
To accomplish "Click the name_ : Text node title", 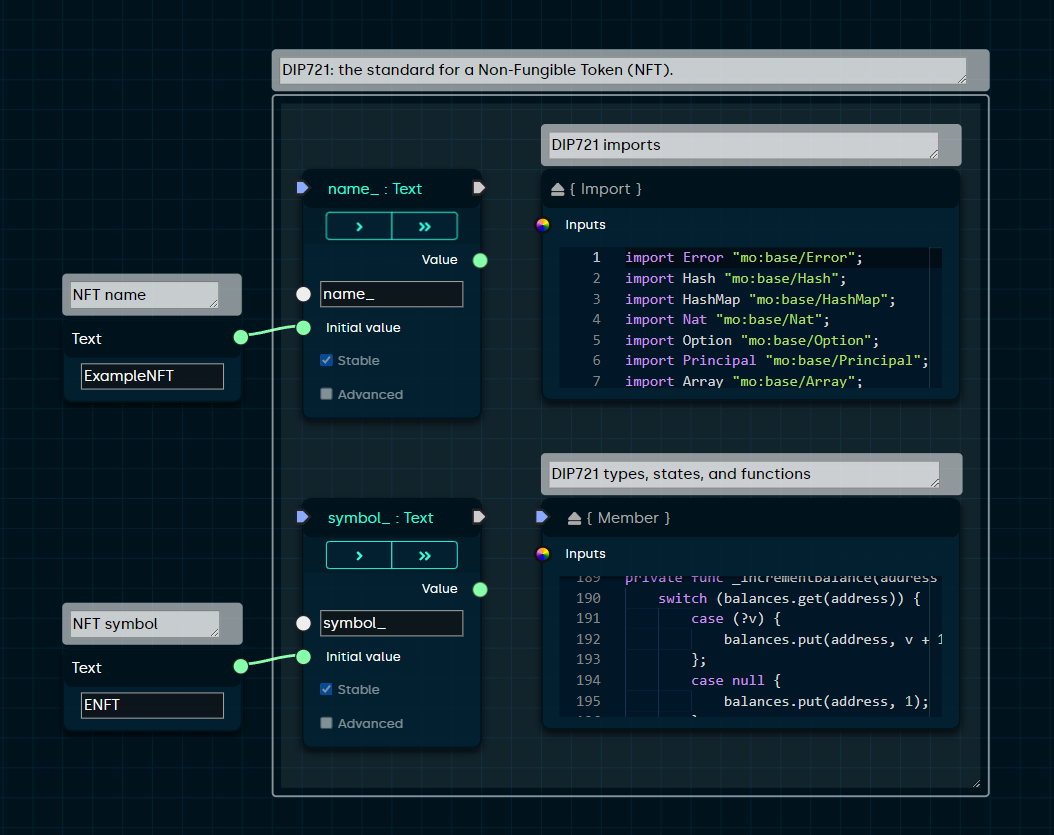I will [x=374, y=189].
